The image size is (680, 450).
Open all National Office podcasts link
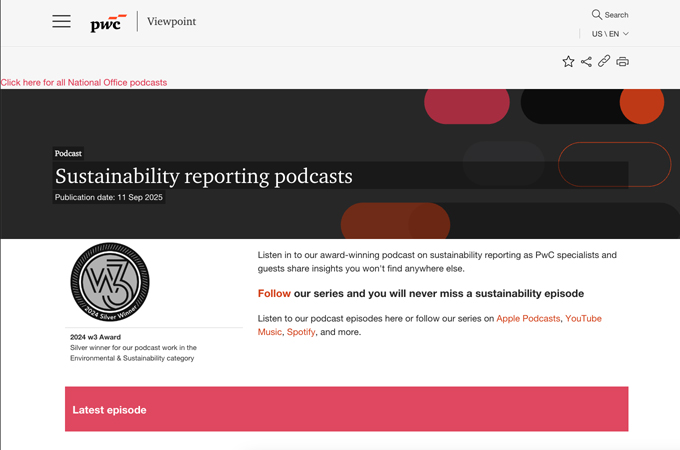[x=84, y=82]
